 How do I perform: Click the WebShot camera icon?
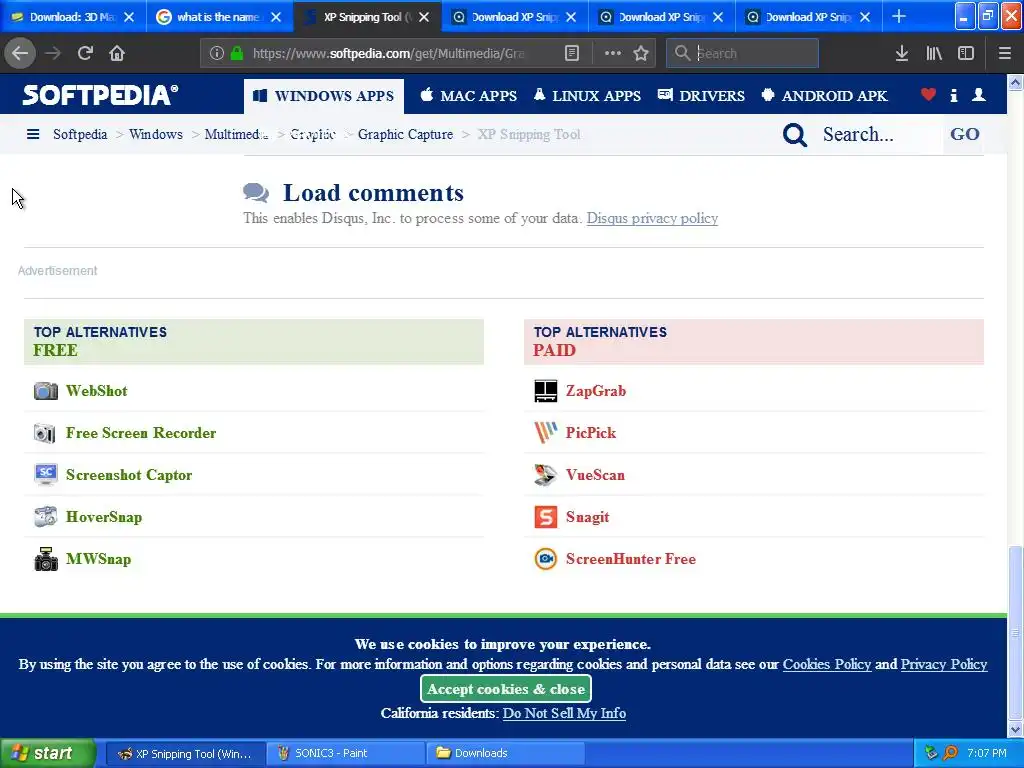[x=46, y=391]
